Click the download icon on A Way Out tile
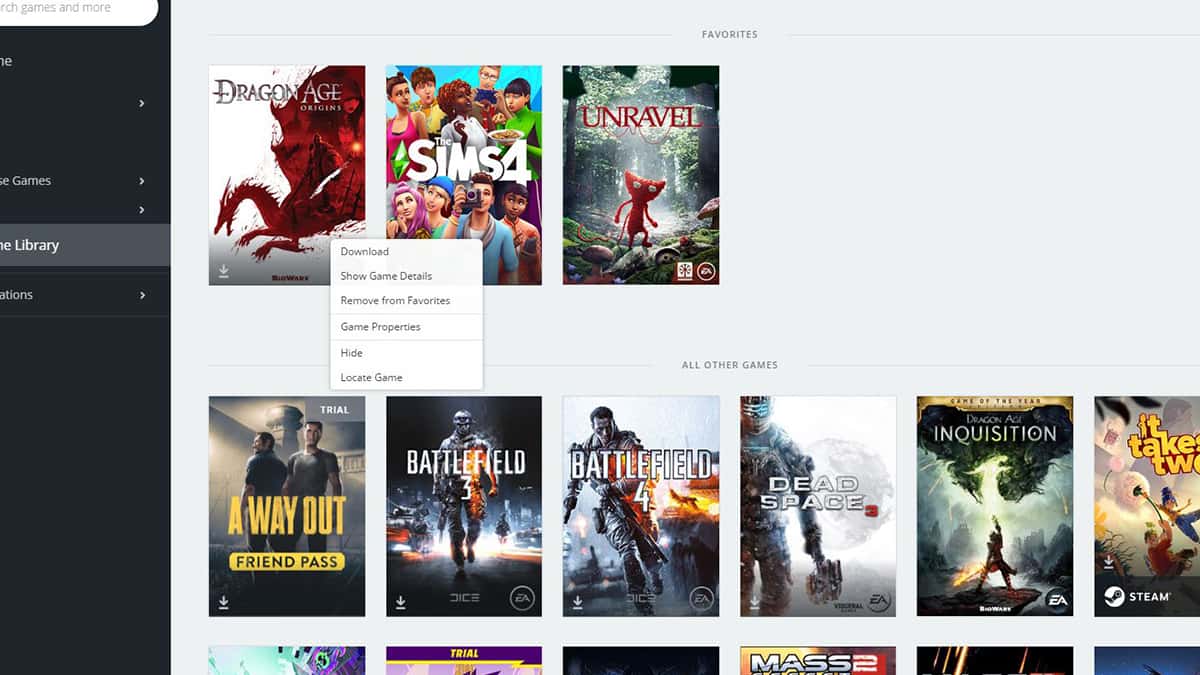This screenshot has width=1200, height=675. (224, 601)
